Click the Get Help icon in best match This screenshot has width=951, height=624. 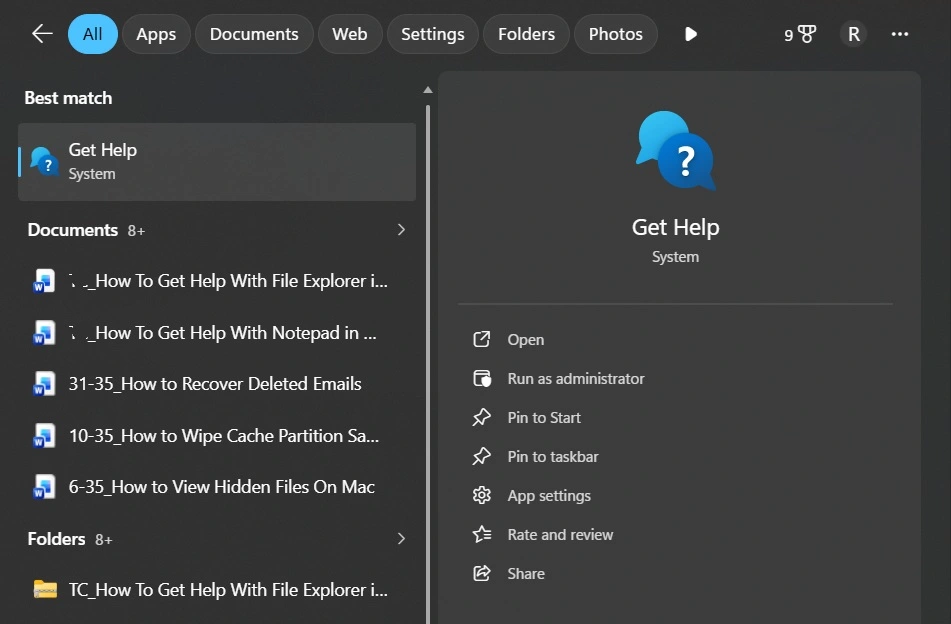click(x=44, y=162)
